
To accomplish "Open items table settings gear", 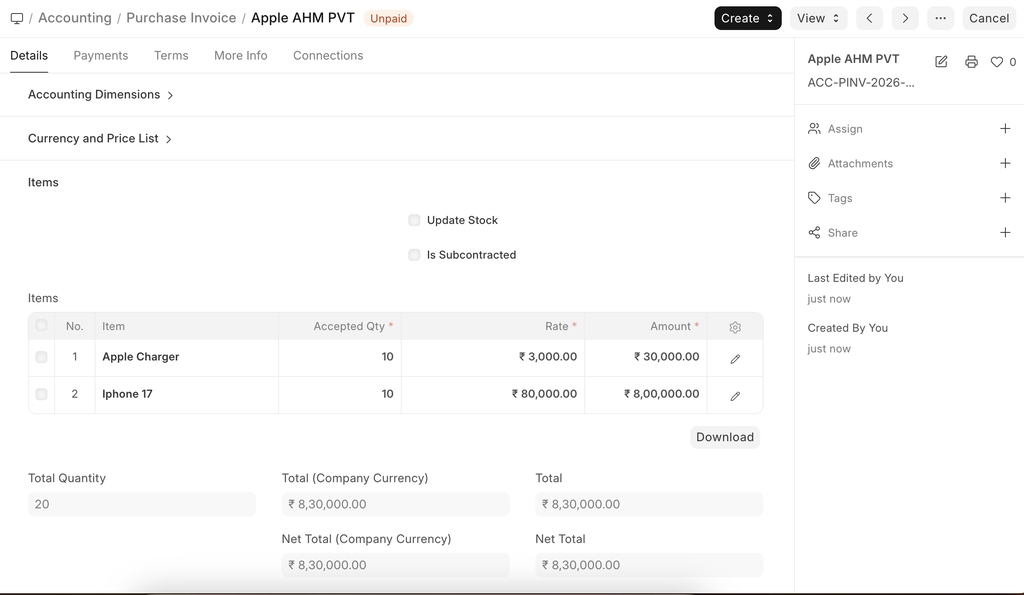I will (735, 327).
